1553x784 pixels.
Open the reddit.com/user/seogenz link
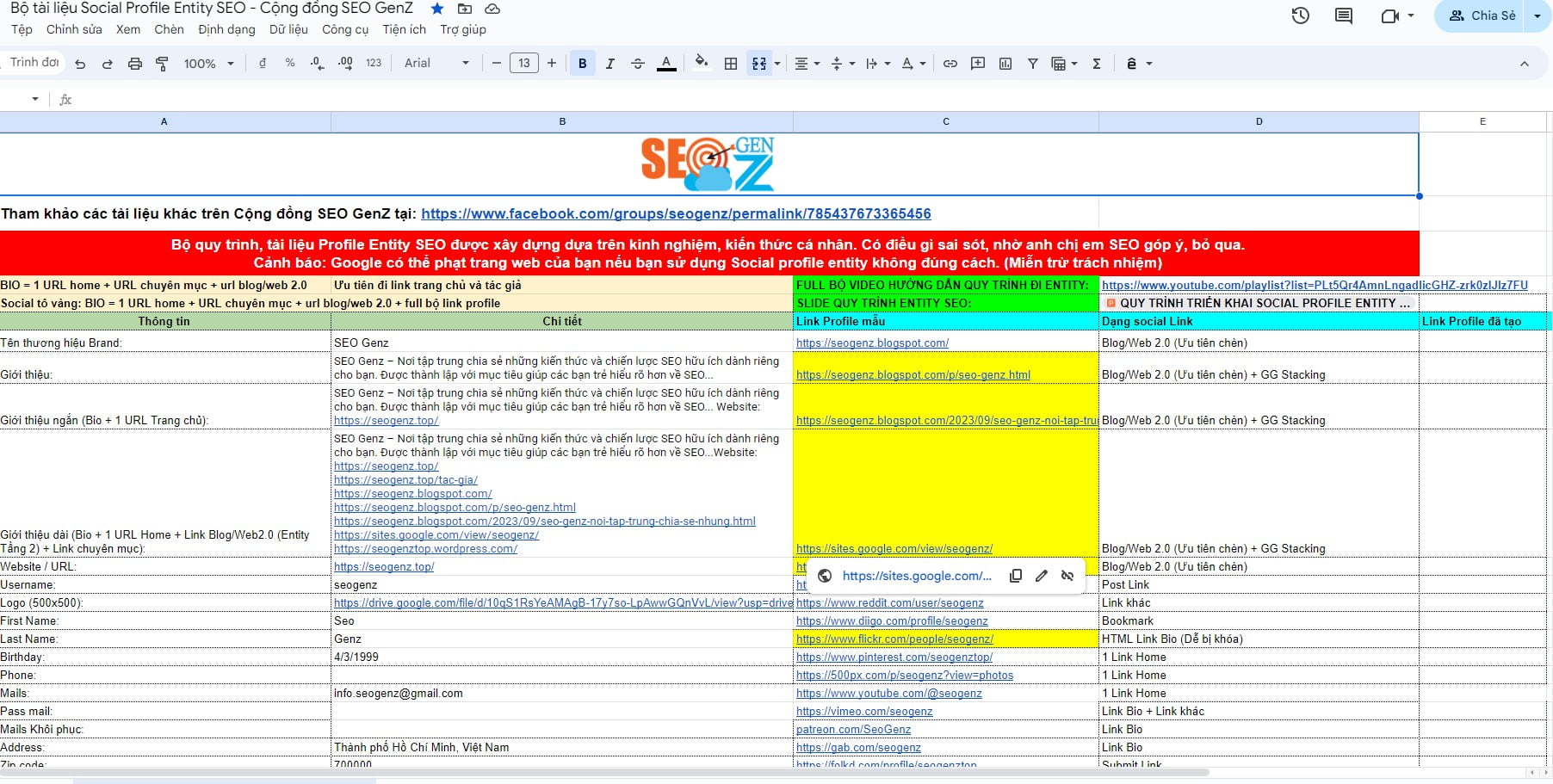pos(889,602)
